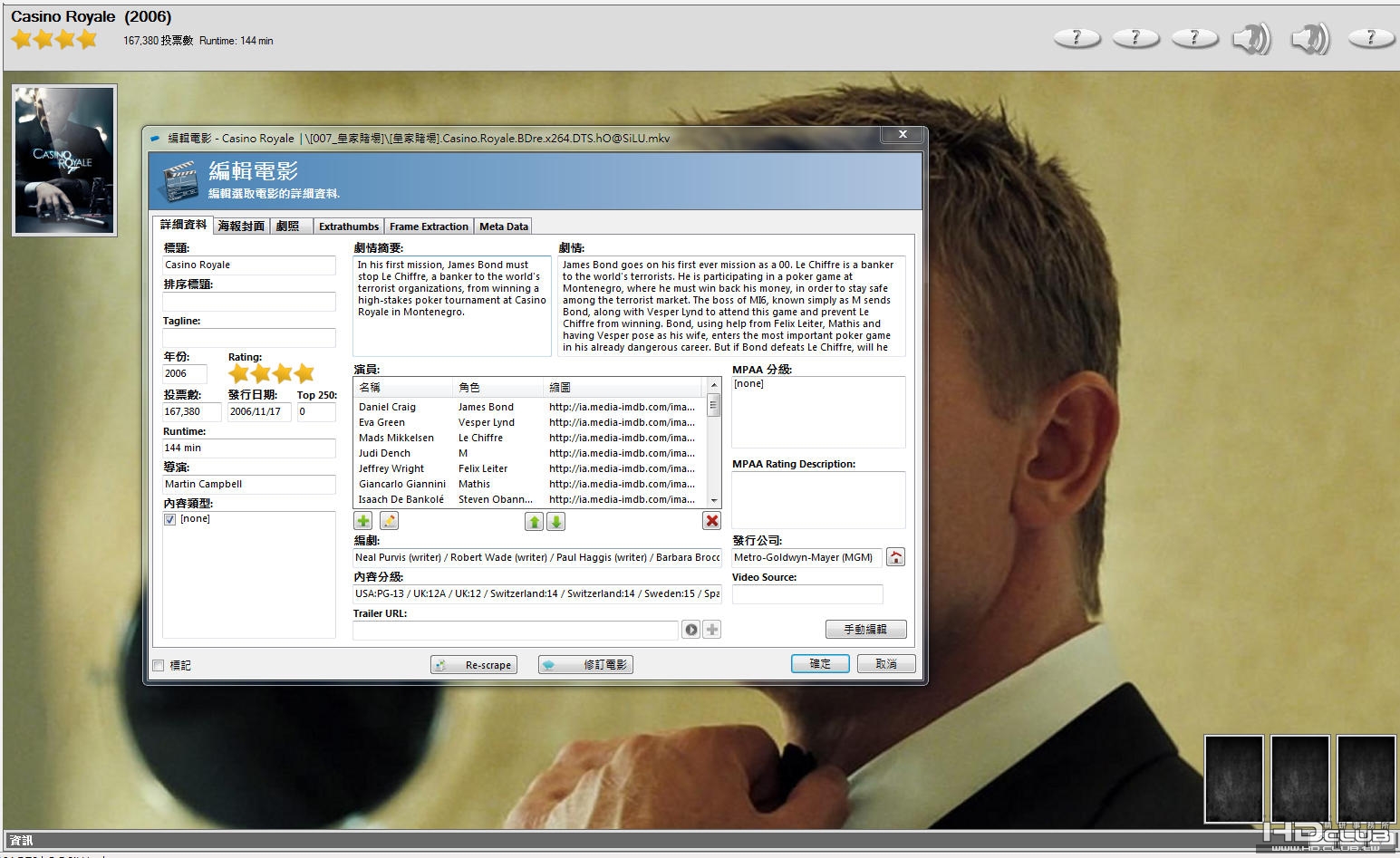This screenshot has height=858, width=1400.
Task: Click the leftmost question-mark button in top bar
Action: (1077, 38)
